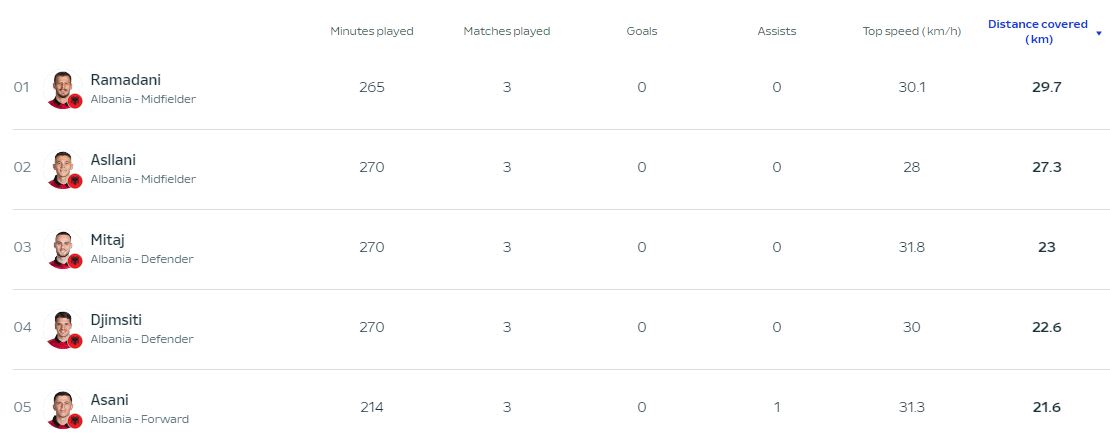This screenshot has width=1110, height=437.
Task: Sort table by Top speed (km/h)
Action: click(911, 31)
